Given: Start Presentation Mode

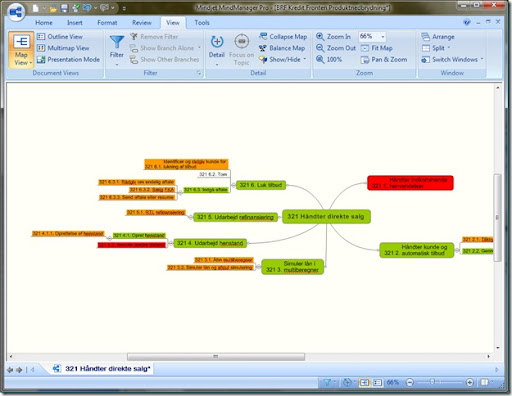Looking at the screenshot, I should [x=68, y=59].
